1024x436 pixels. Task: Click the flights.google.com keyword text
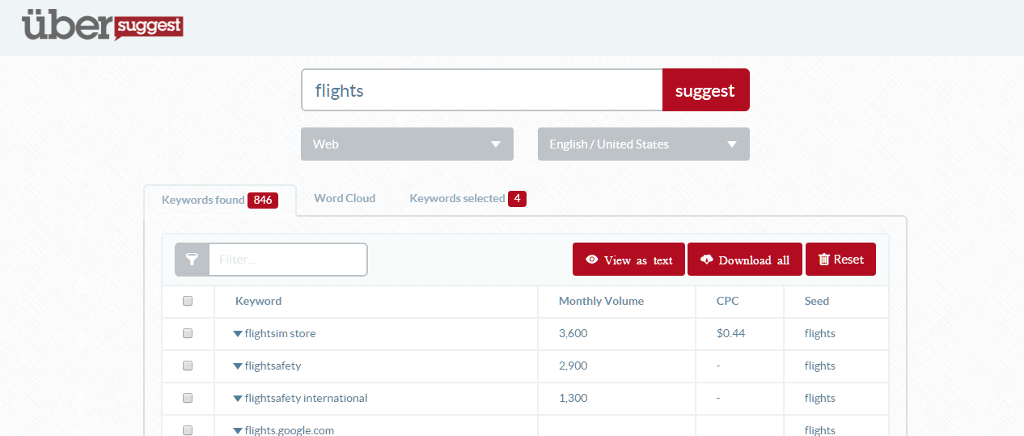tap(289, 430)
